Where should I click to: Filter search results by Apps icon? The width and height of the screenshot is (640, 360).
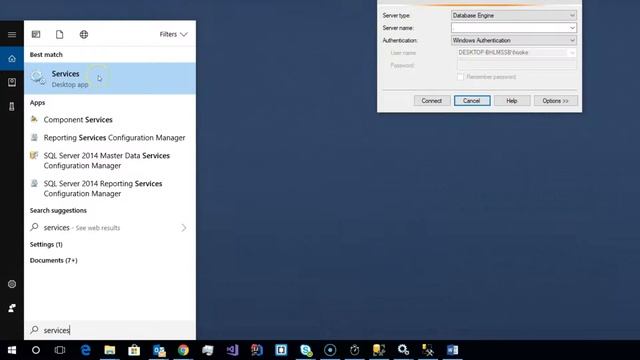tap(36, 34)
